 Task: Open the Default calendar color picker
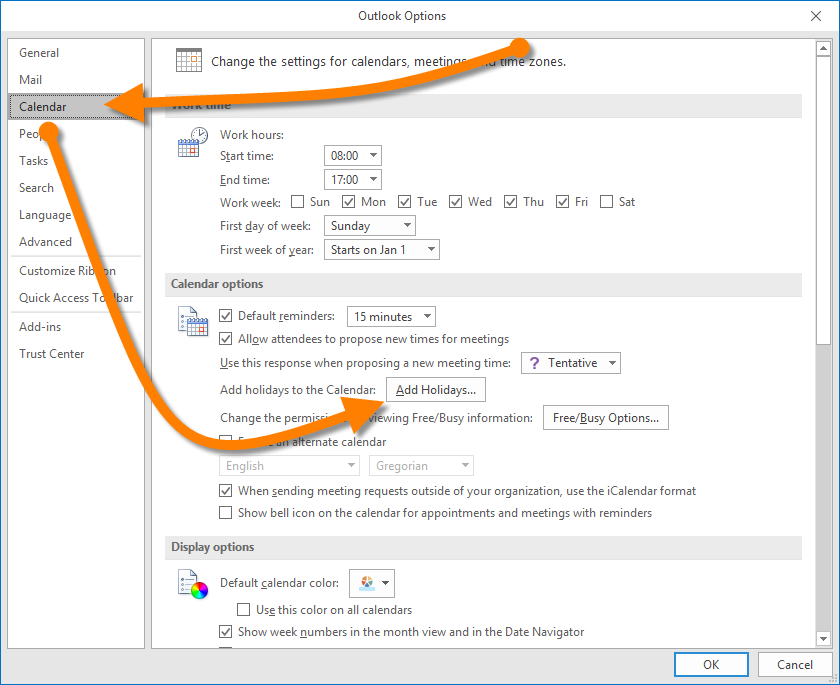pyautogui.click(x=371, y=583)
